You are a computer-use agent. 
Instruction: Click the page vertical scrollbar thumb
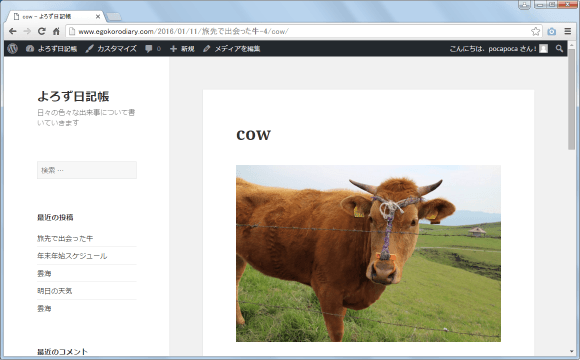coord(571,100)
